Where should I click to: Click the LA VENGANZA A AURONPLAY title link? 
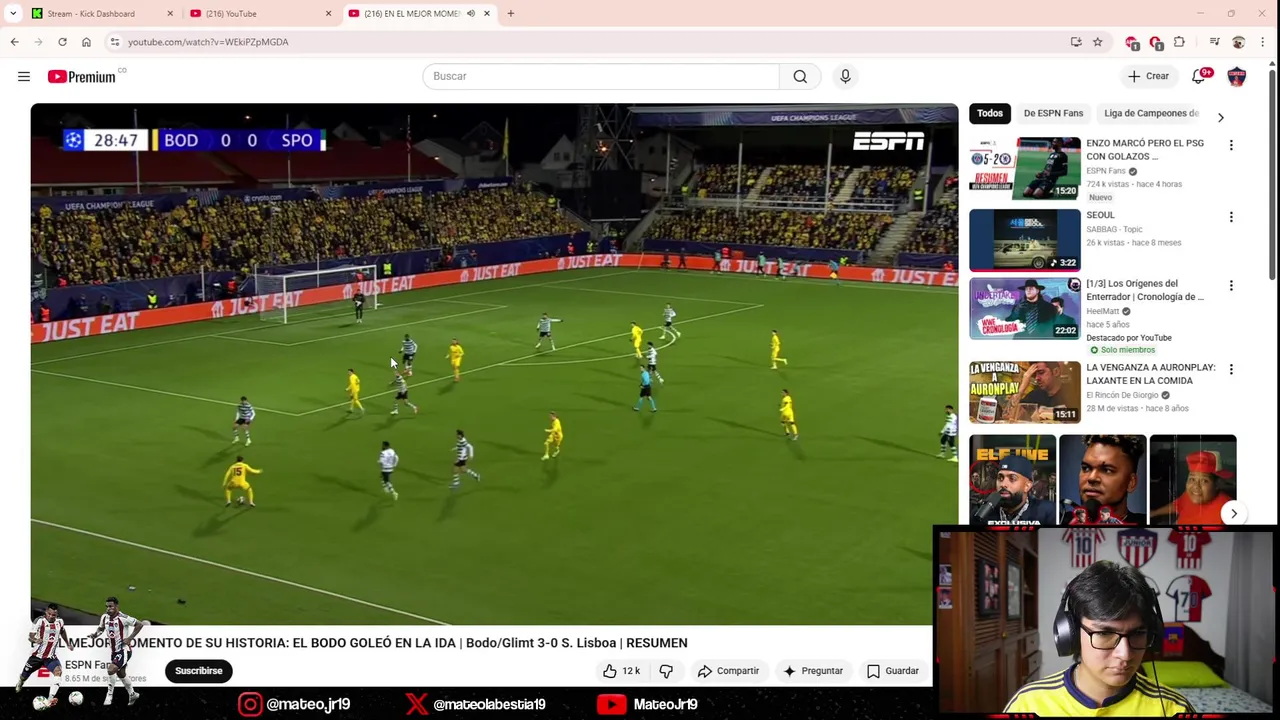click(x=1151, y=374)
